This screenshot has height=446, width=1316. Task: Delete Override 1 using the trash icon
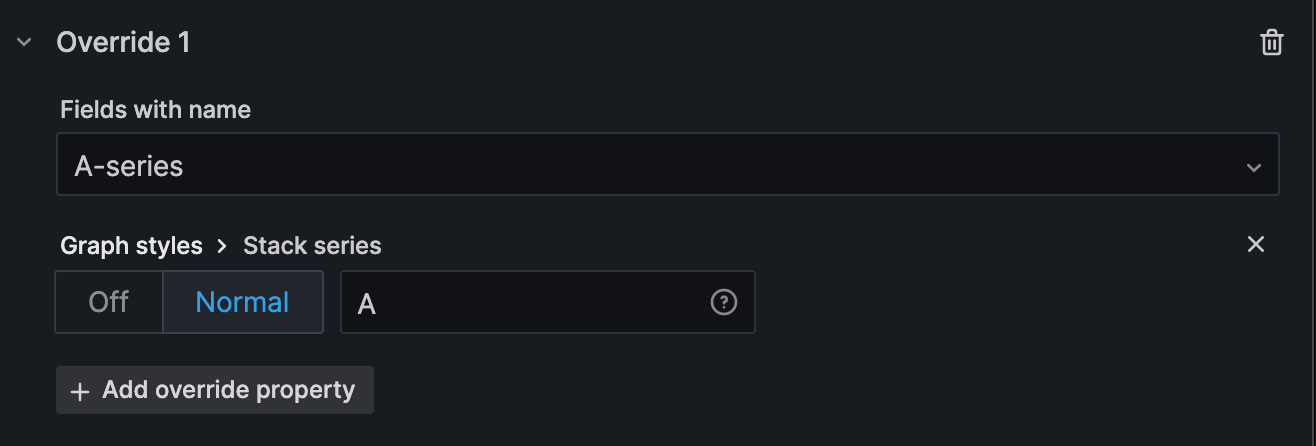coord(1271,43)
